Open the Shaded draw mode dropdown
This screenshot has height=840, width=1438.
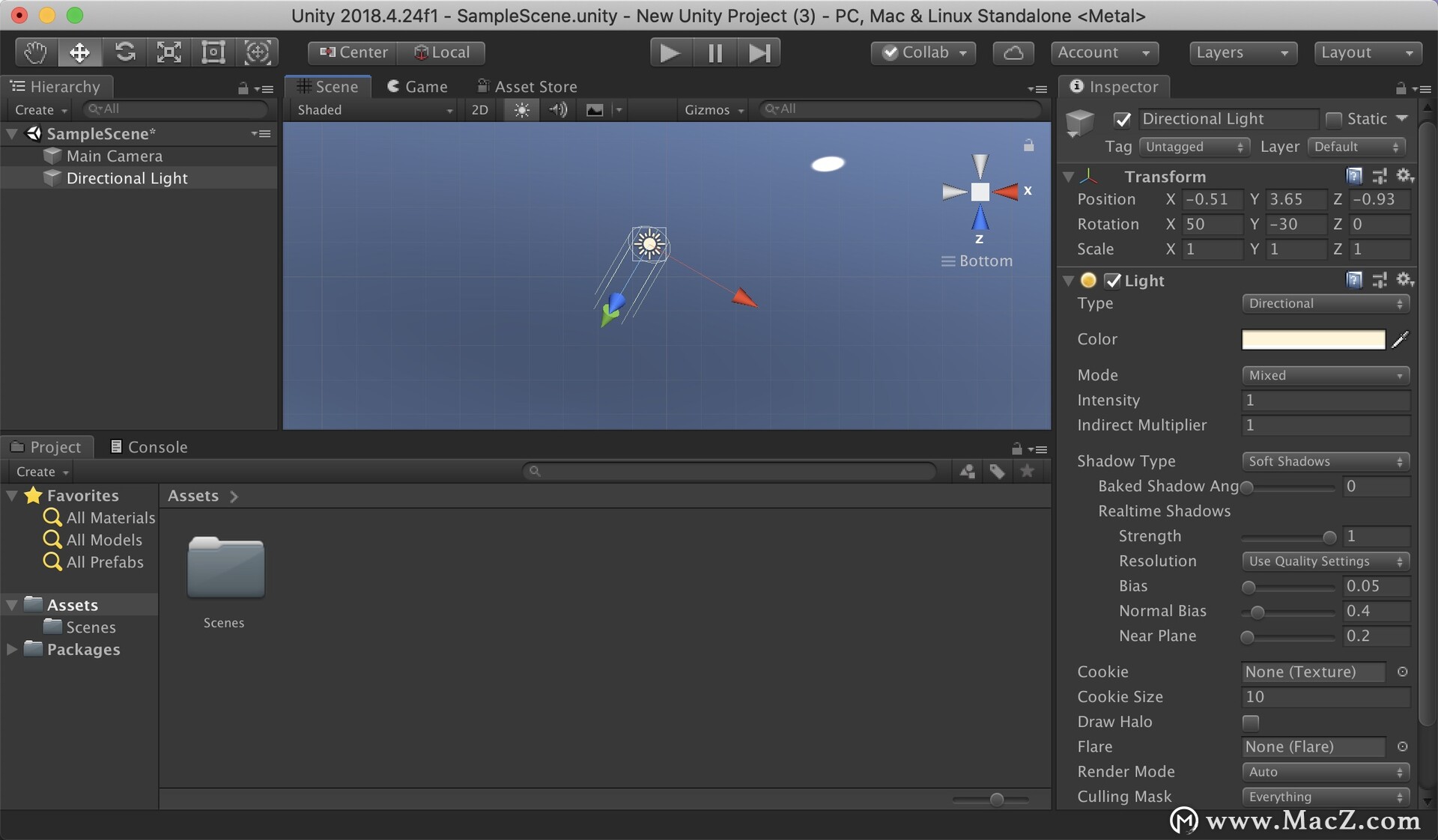[374, 110]
